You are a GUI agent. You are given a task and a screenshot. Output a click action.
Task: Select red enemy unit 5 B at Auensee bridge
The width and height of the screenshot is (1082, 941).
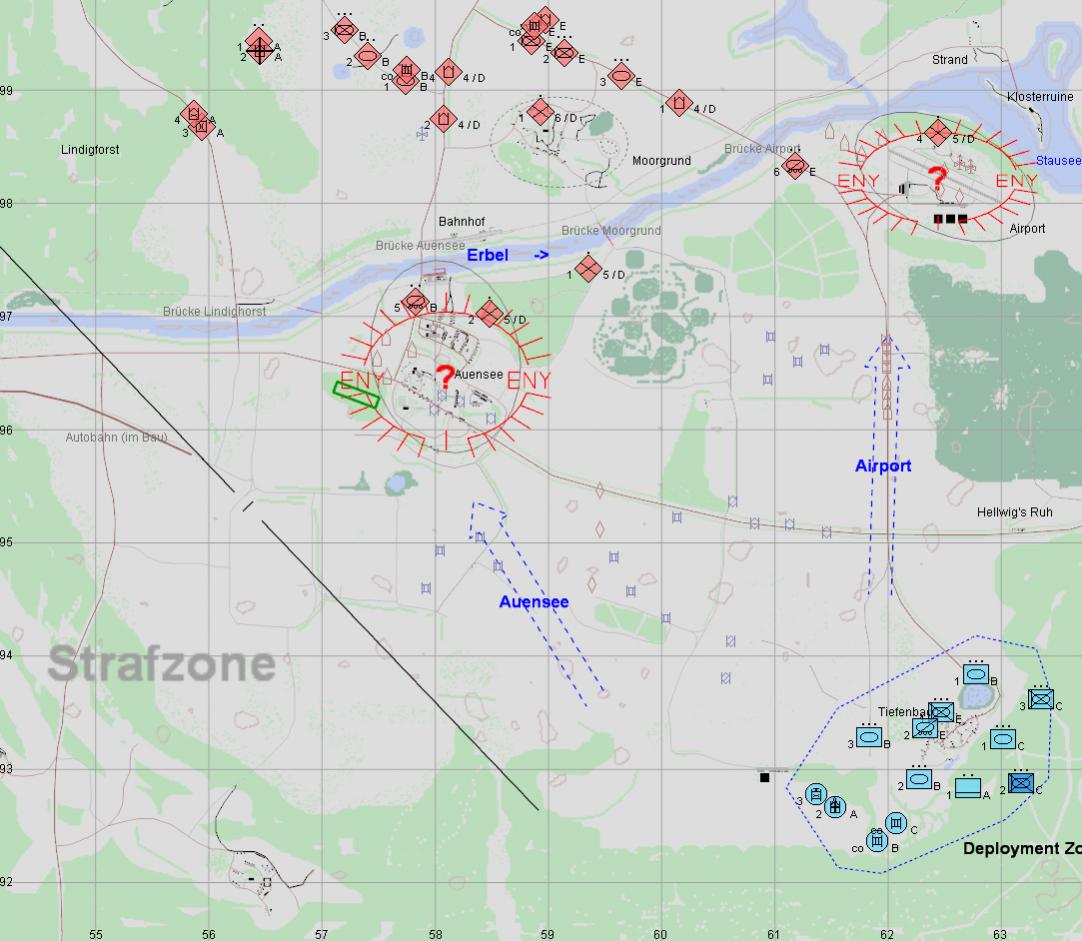click(415, 302)
